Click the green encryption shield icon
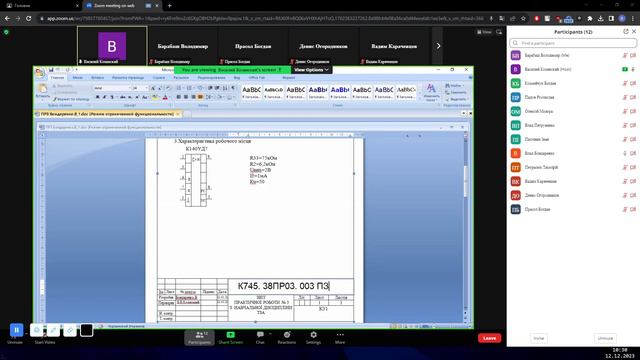640x360 pixels. pyautogui.click(x=6, y=32)
